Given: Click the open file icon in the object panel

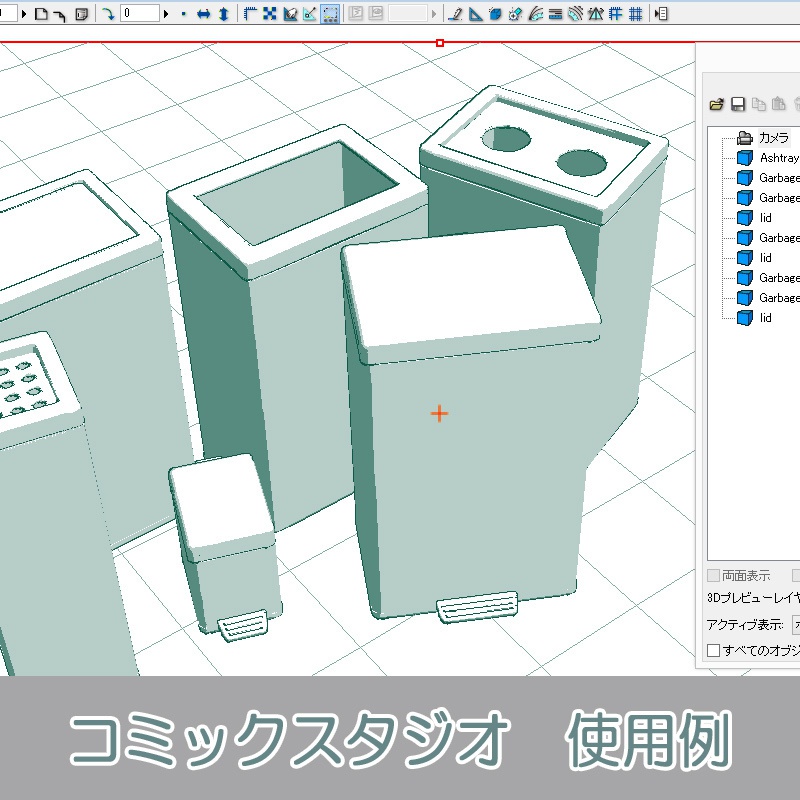Looking at the screenshot, I should [x=716, y=104].
